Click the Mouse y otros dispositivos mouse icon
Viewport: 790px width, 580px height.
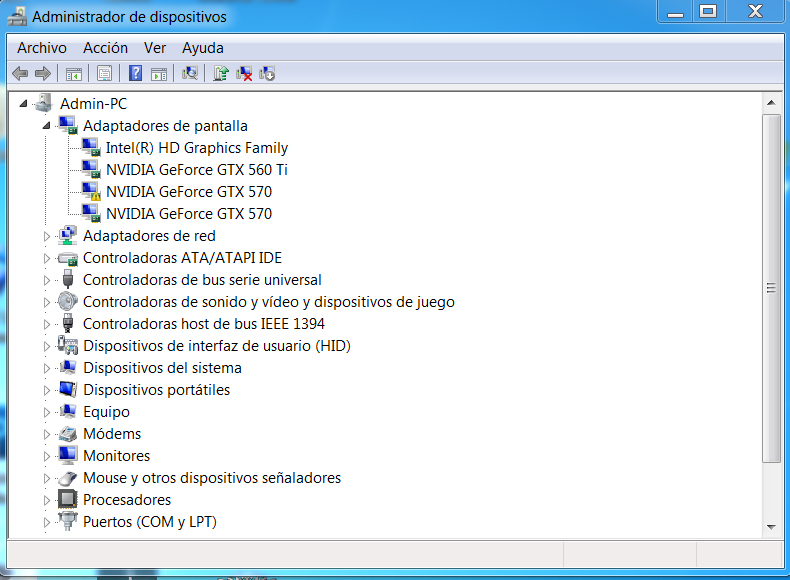pos(68,478)
